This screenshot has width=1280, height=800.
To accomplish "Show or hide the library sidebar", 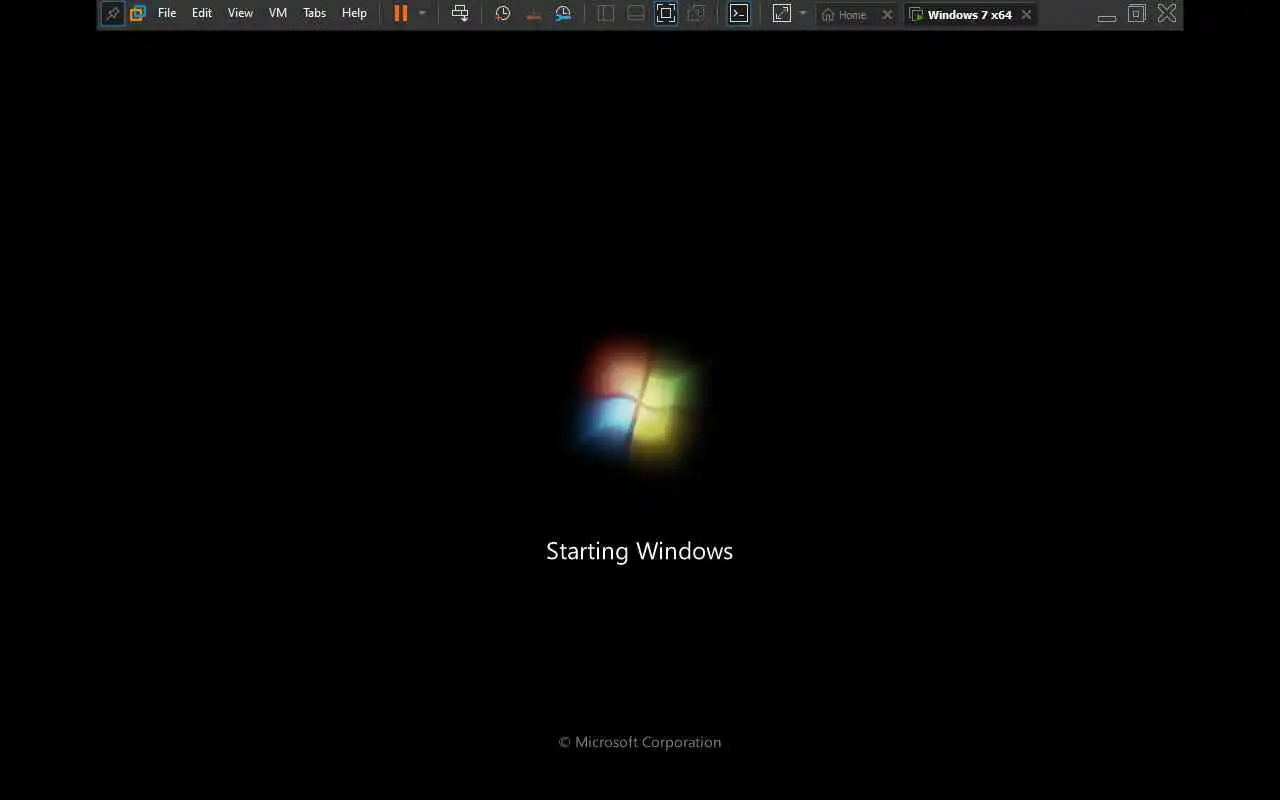I will 606,14.
